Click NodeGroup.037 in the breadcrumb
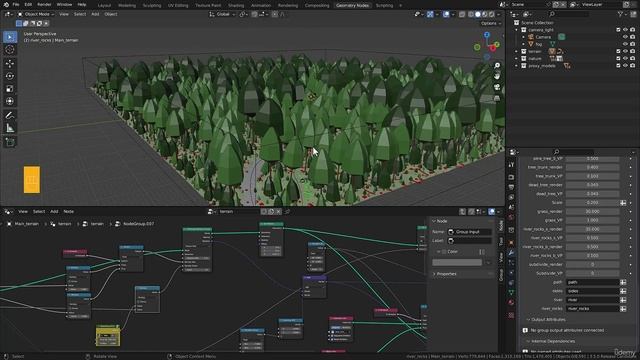640x360 pixels. pos(138,224)
